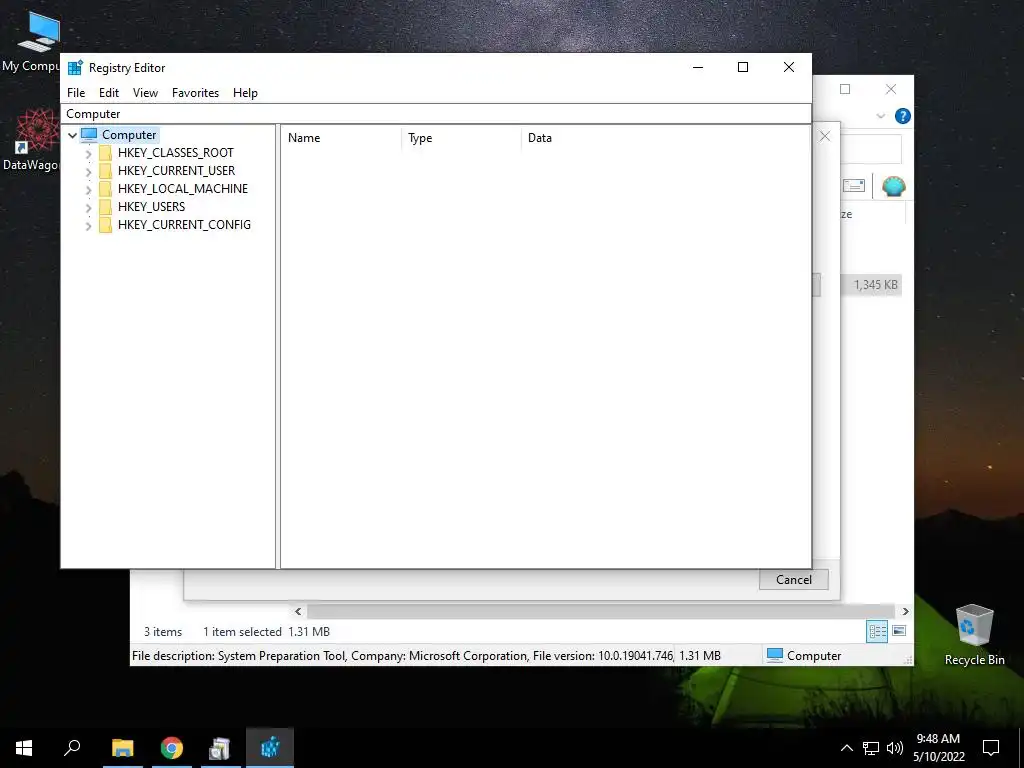Open the taskbar clock and calendar
1024x768 pixels.
[938, 748]
